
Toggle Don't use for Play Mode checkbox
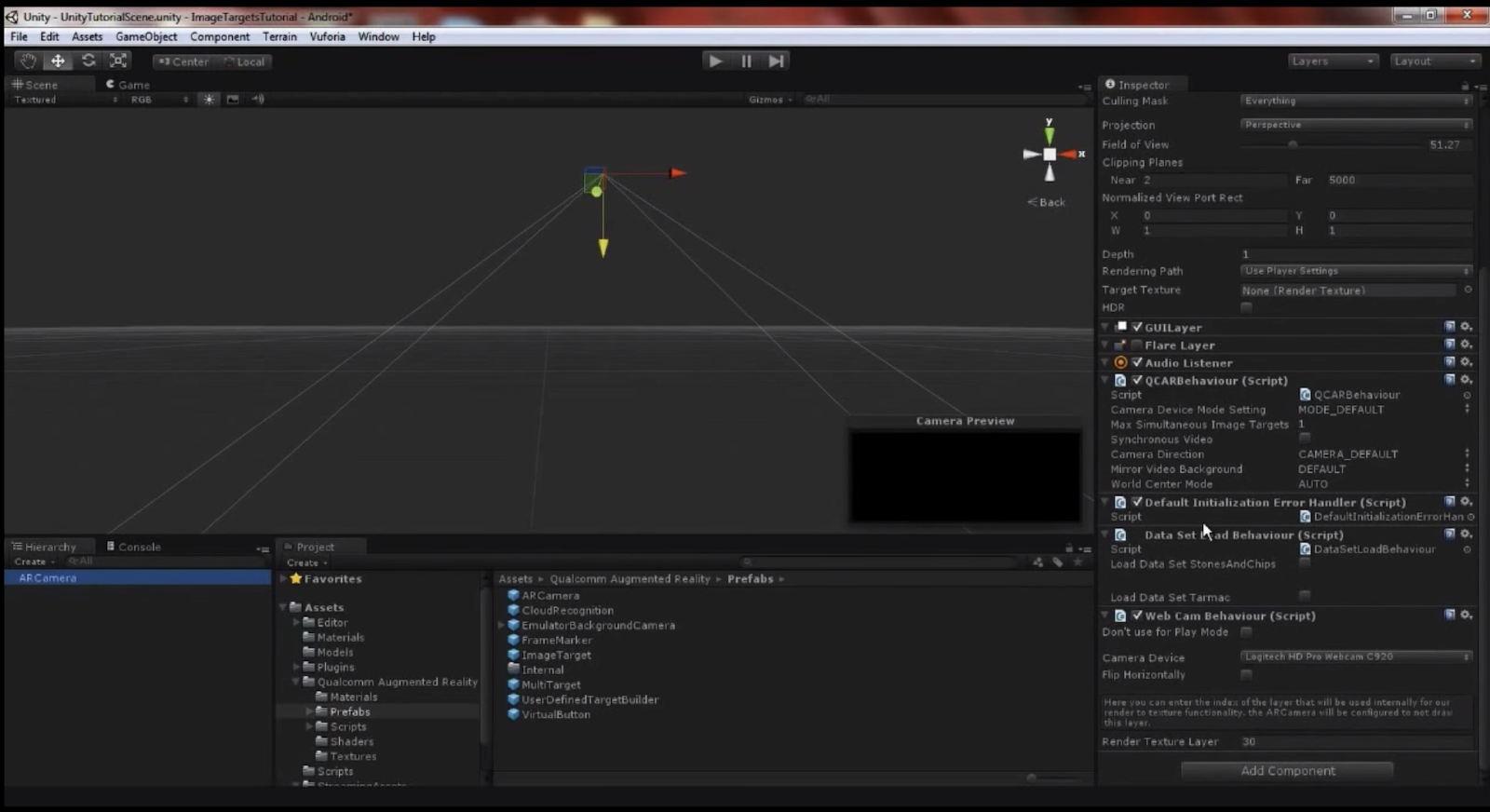1247,631
